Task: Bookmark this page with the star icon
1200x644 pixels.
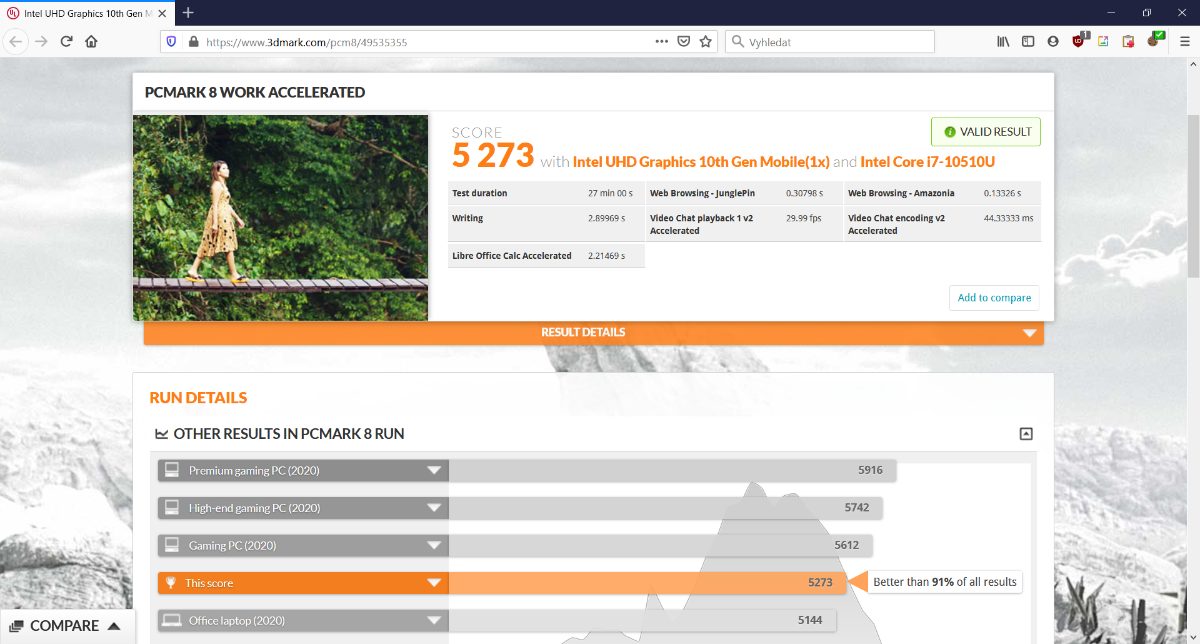Action: point(706,42)
